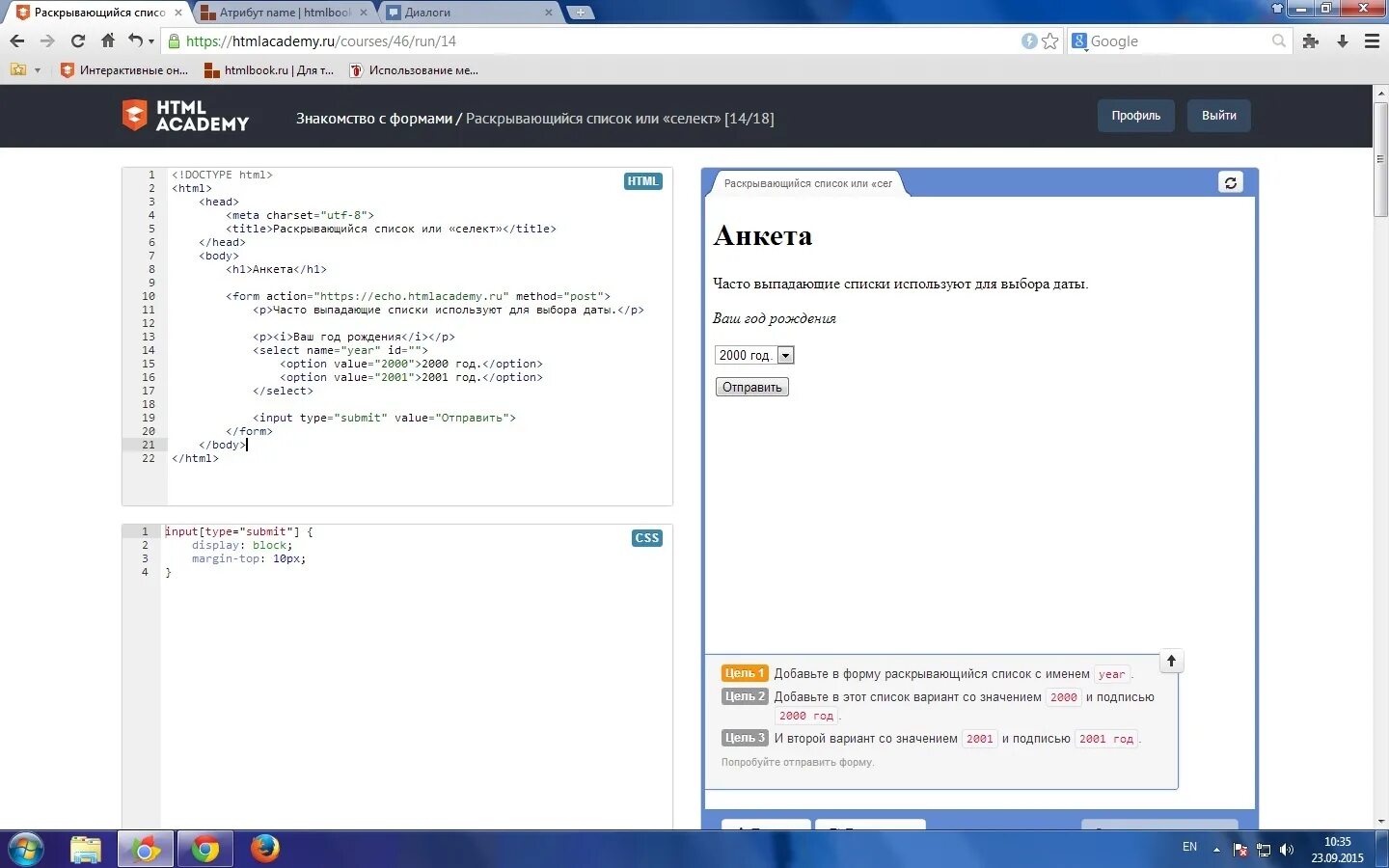Click the 'Цель 2' goal badge
This screenshot has width=1389, height=868.
point(745,696)
